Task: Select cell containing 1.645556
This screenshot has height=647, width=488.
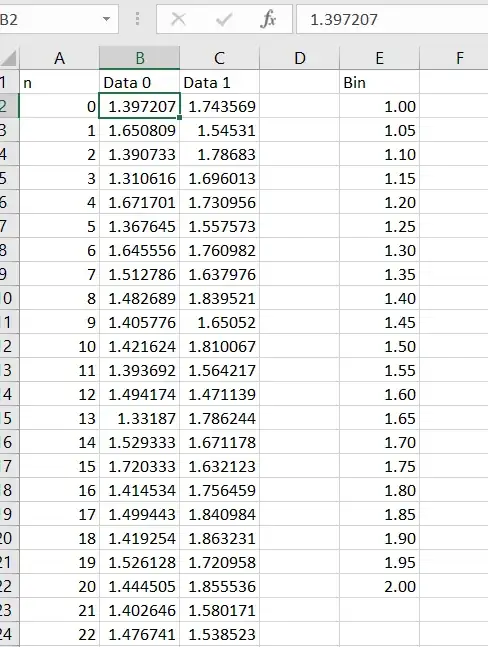Action: [139, 250]
